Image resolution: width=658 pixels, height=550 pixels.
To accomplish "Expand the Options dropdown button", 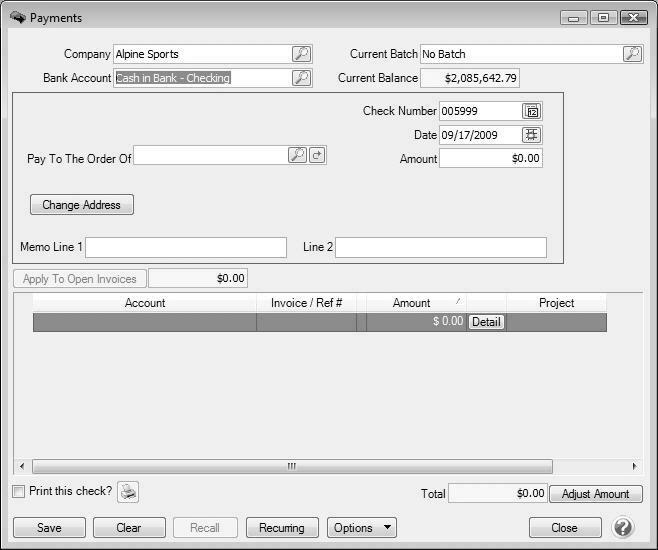I will (x=362, y=527).
